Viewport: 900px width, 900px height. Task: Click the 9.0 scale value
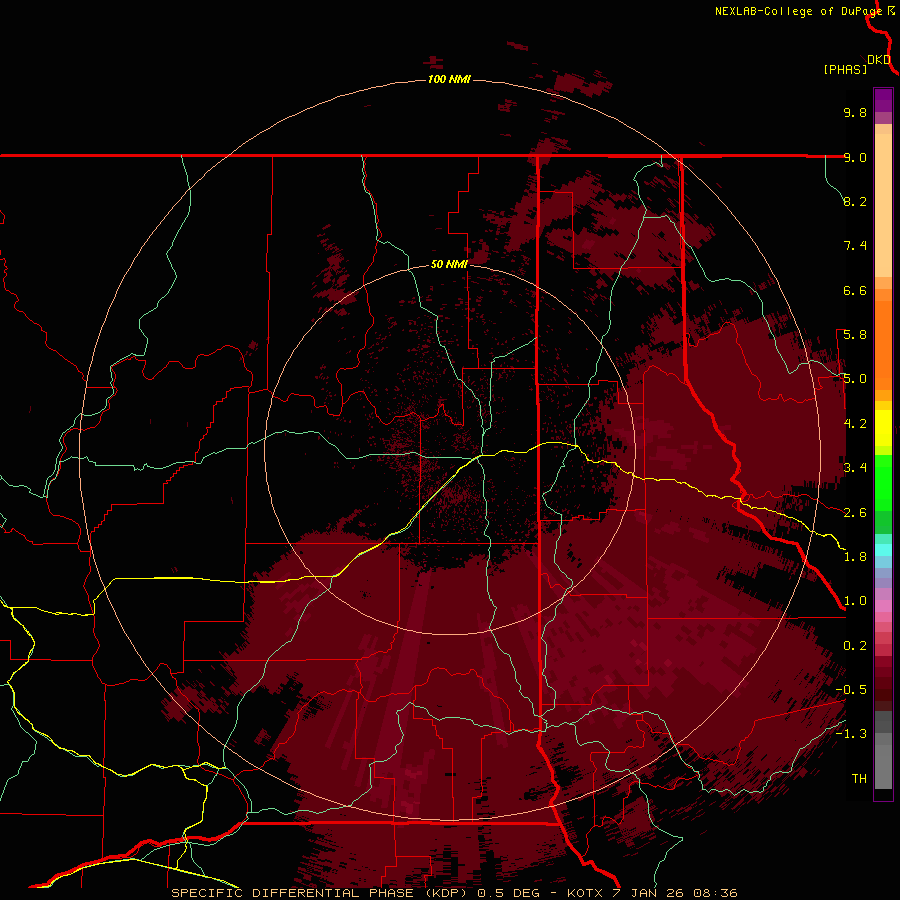click(855, 157)
